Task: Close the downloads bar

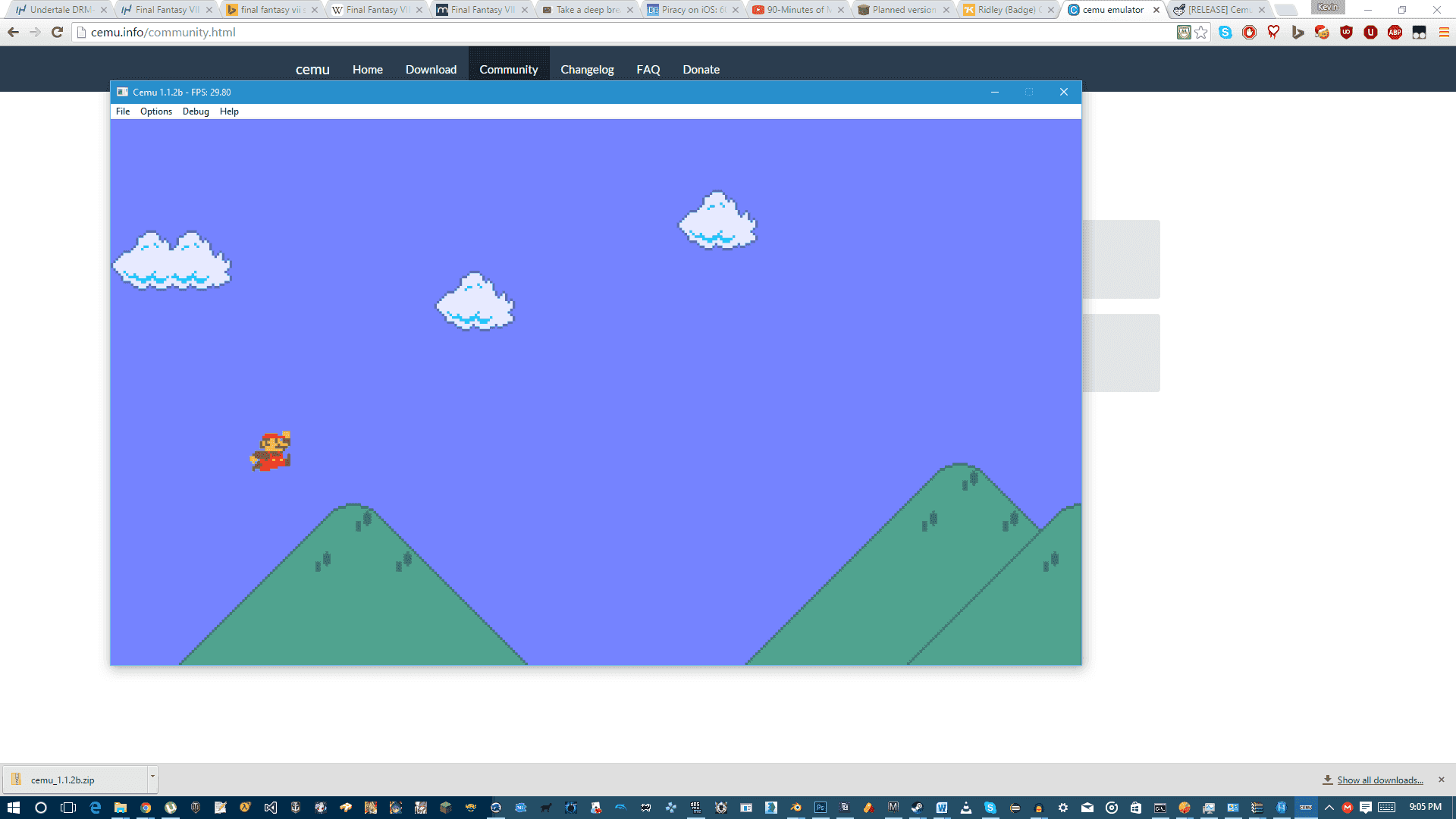Action: (1442, 780)
